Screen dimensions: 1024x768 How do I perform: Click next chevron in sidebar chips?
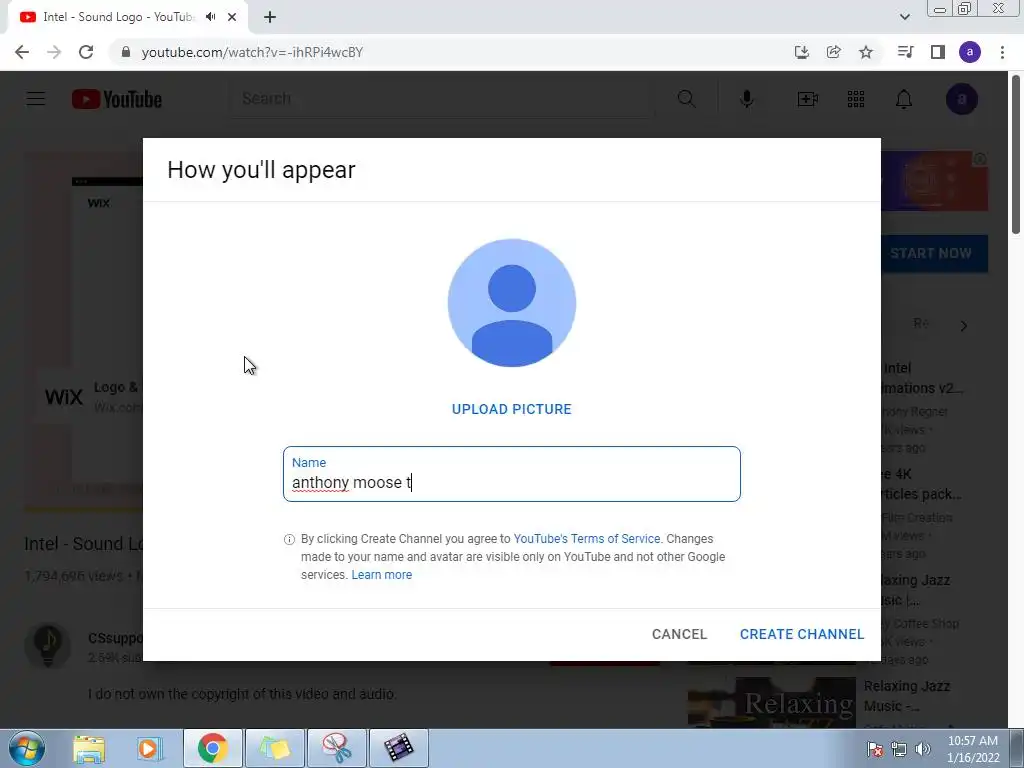964,325
